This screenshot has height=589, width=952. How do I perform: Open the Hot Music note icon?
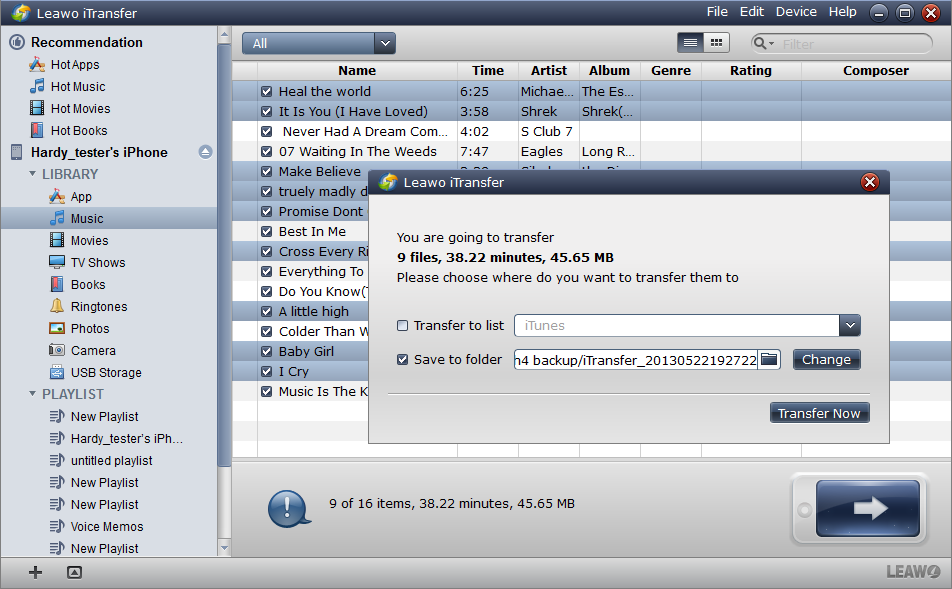click(x=37, y=86)
